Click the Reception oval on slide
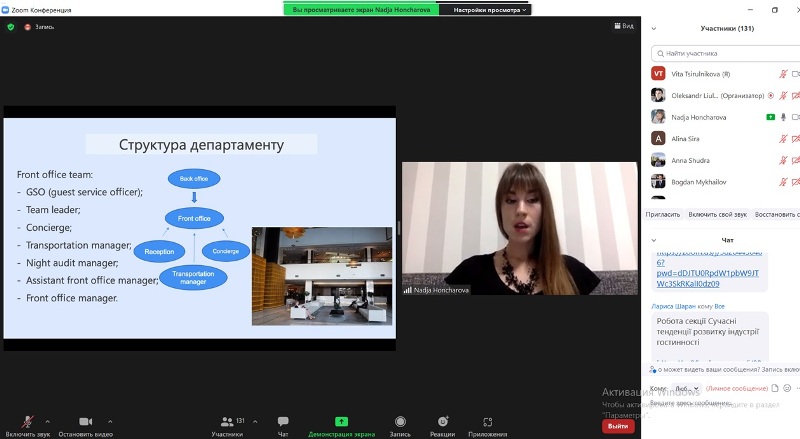This screenshot has height=439, width=800. pyautogui.click(x=159, y=252)
